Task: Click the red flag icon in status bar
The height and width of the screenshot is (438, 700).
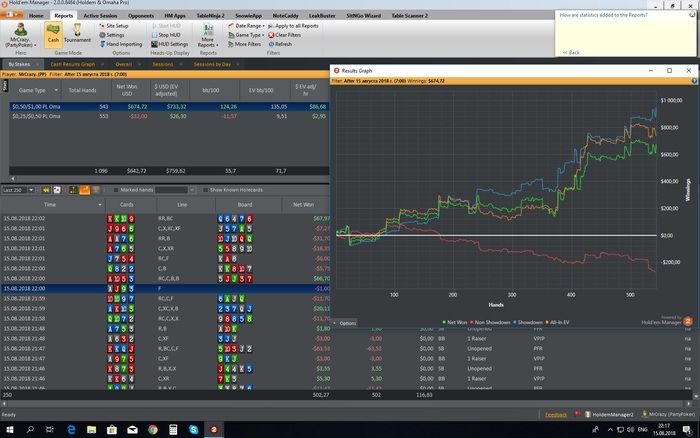Action: pos(577,414)
